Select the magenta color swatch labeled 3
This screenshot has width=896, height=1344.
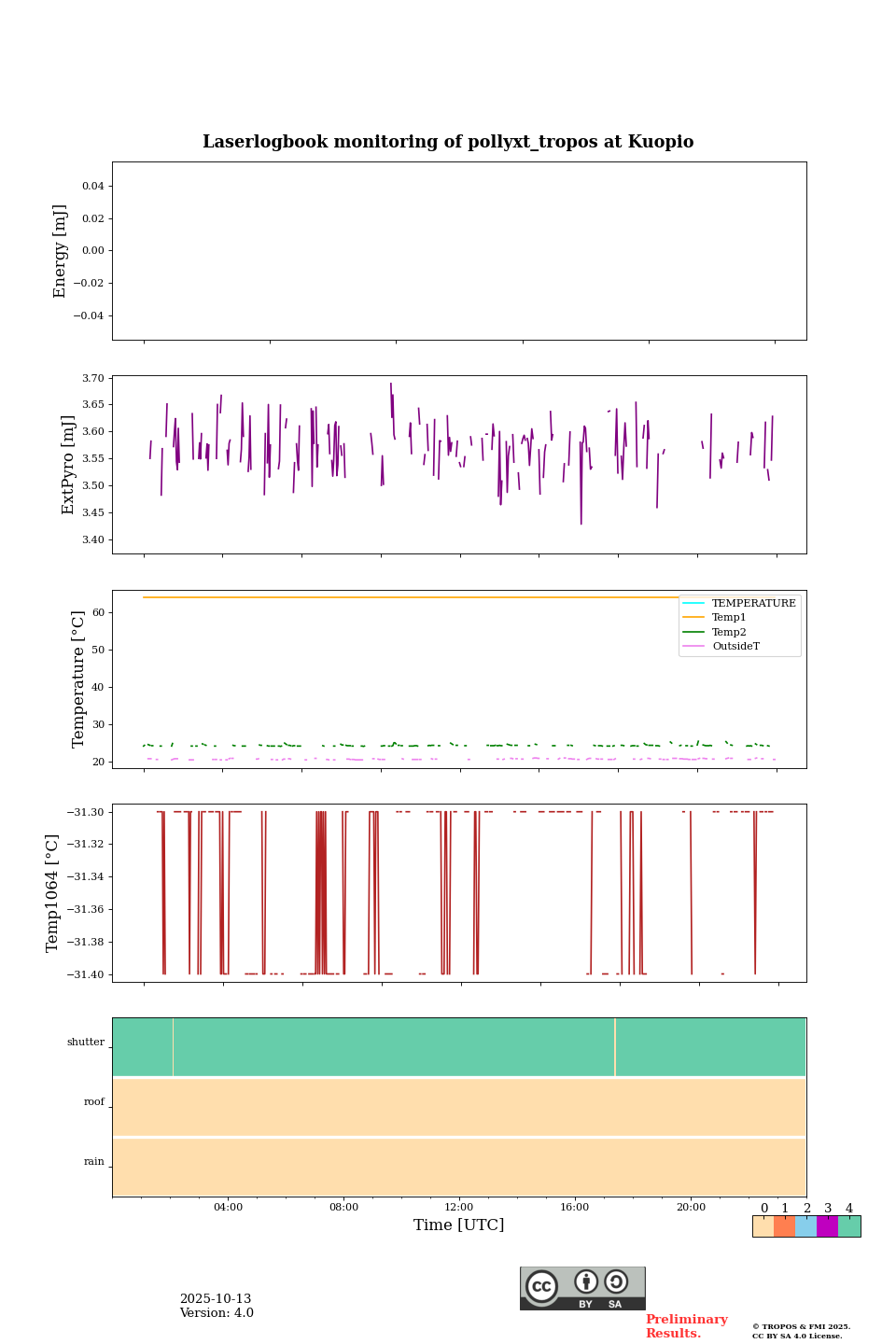click(828, 1226)
